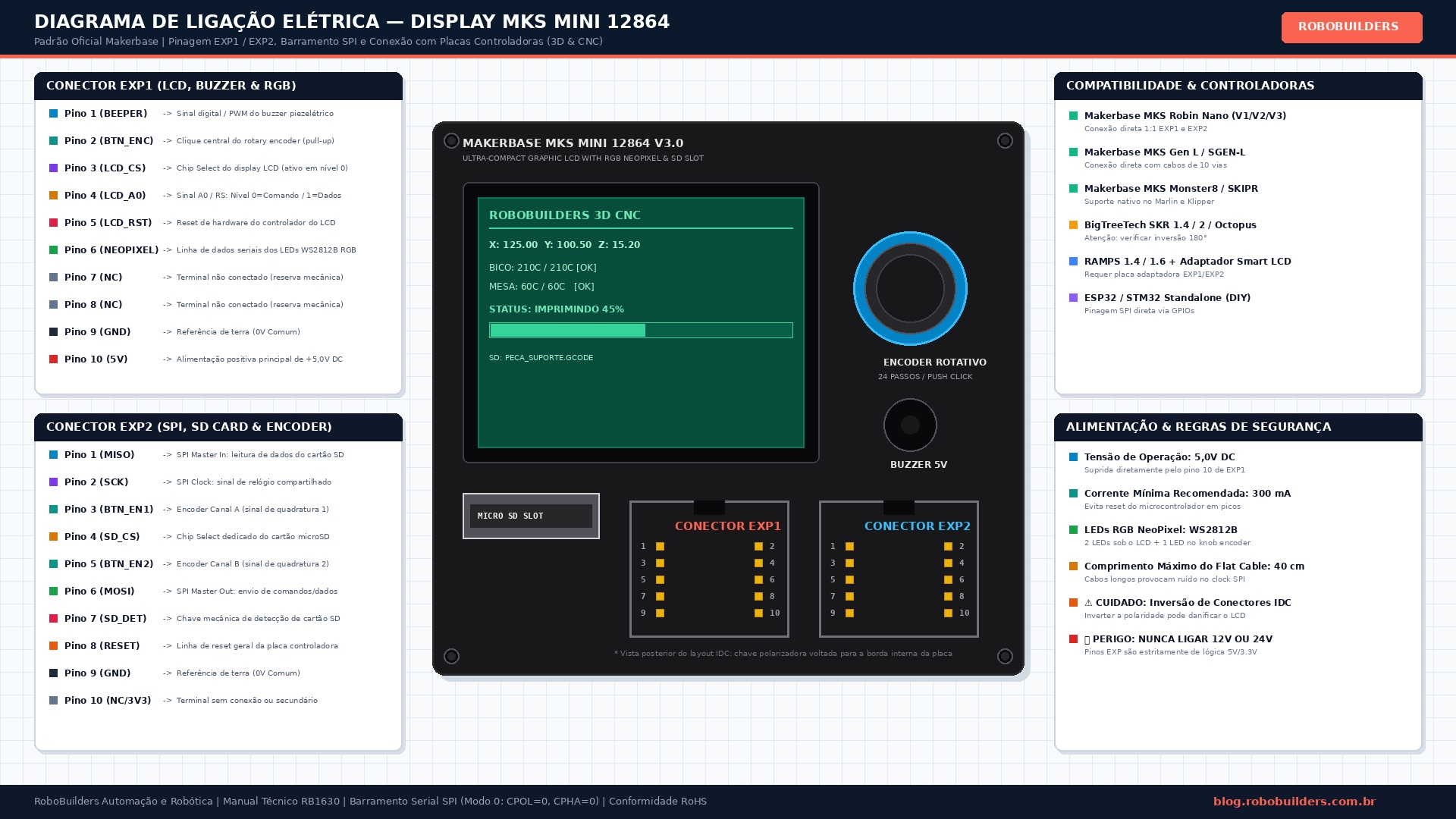
Task: Click the ROBOBUILDERS button in header
Action: click(1351, 27)
